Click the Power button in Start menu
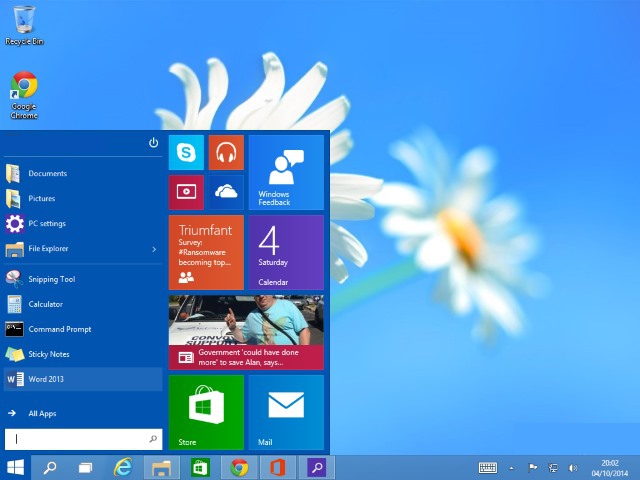This screenshot has width=640, height=480. pyautogui.click(x=153, y=143)
